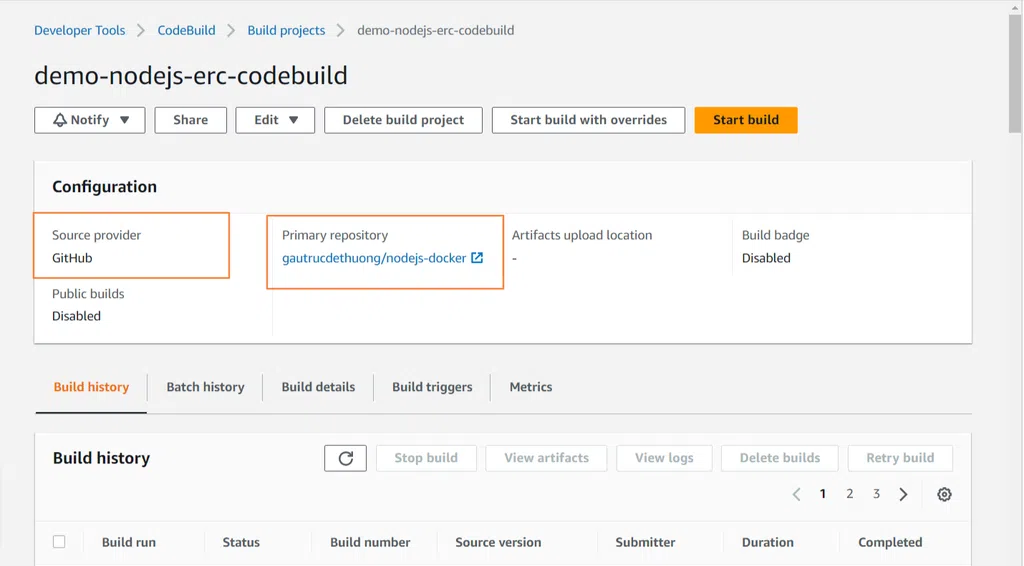Image resolution: width=1024 pixels, height=566 pixels.
Task: Sort by Build run column header
Action: [129, 542]
